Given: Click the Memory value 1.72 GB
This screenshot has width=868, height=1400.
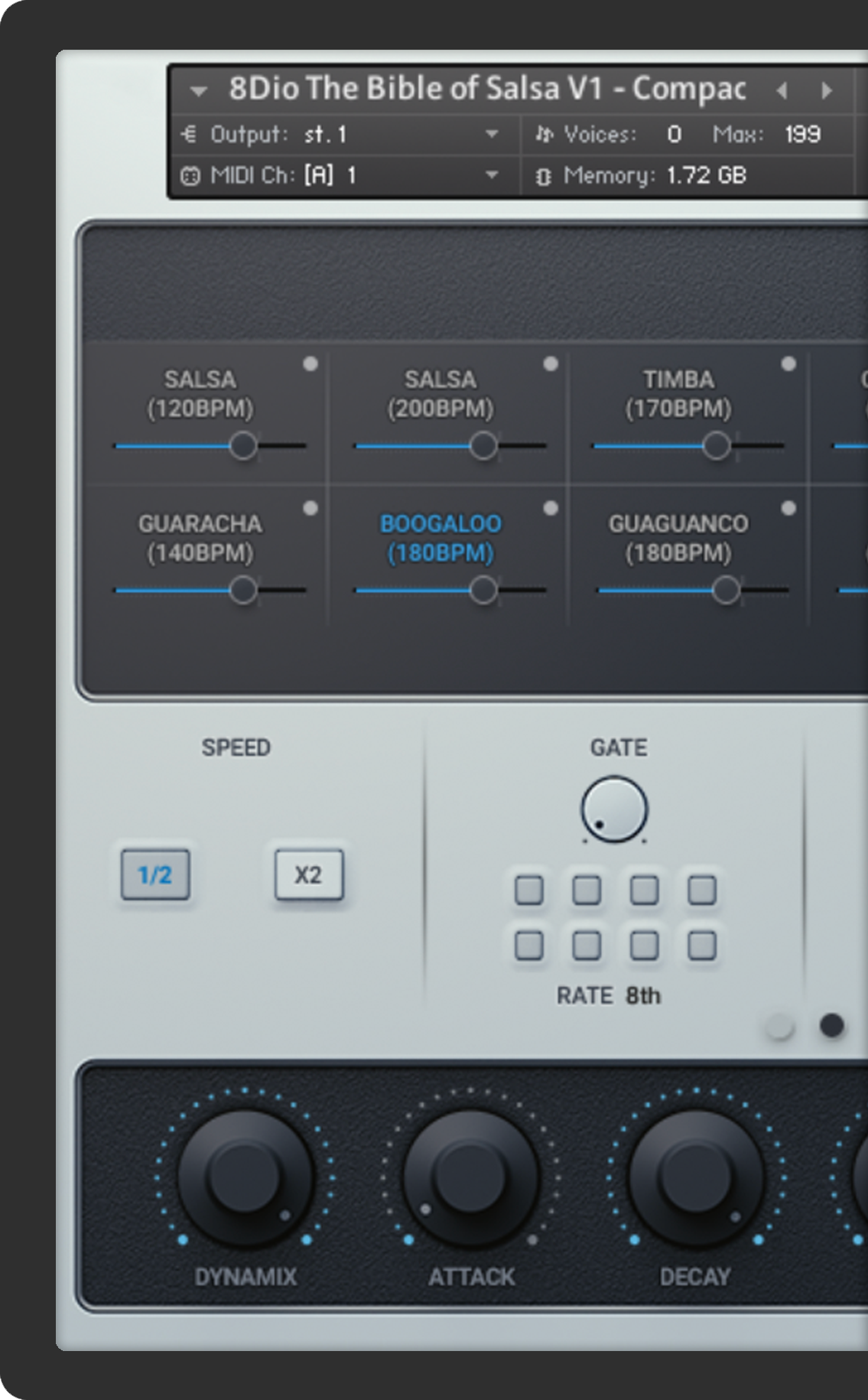Looking at the screenshot, I should pyautogui.click(x=706, y=176).
